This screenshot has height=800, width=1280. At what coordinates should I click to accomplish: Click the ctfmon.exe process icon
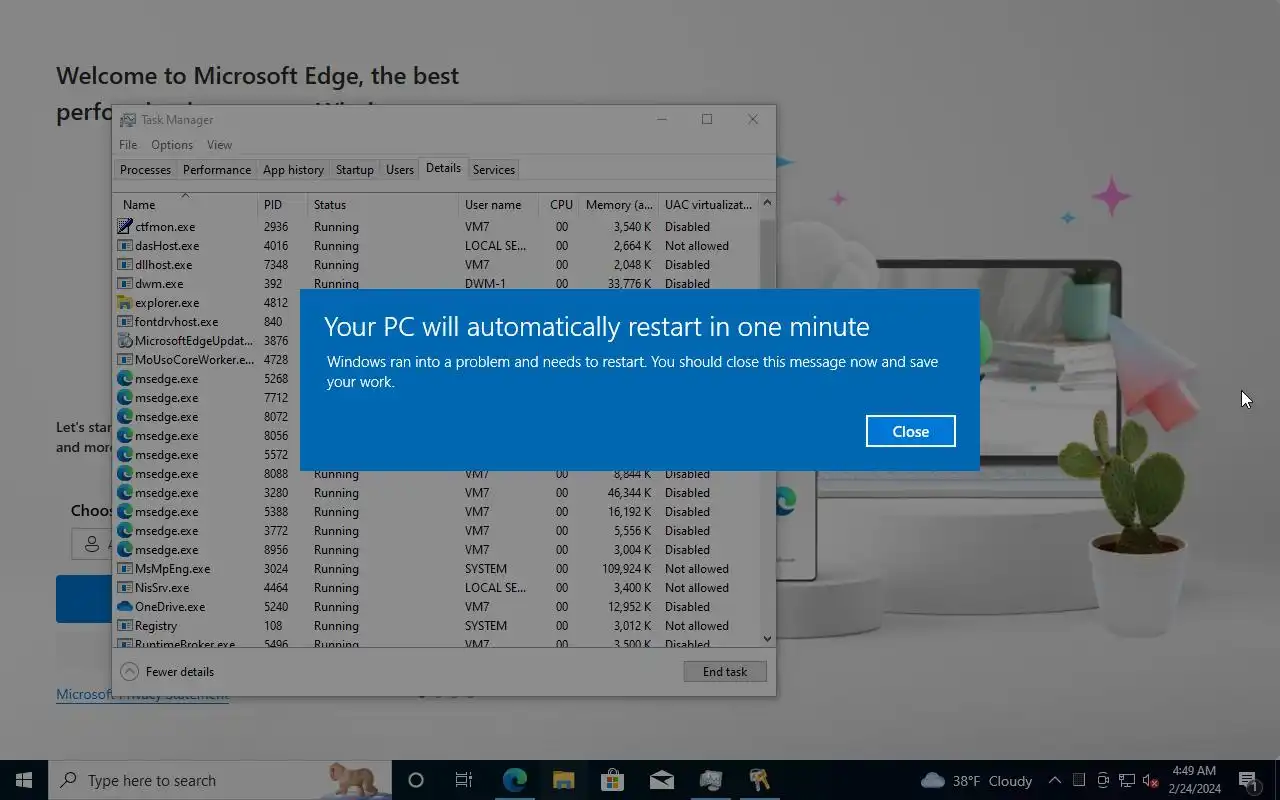(x=125, y=227)
